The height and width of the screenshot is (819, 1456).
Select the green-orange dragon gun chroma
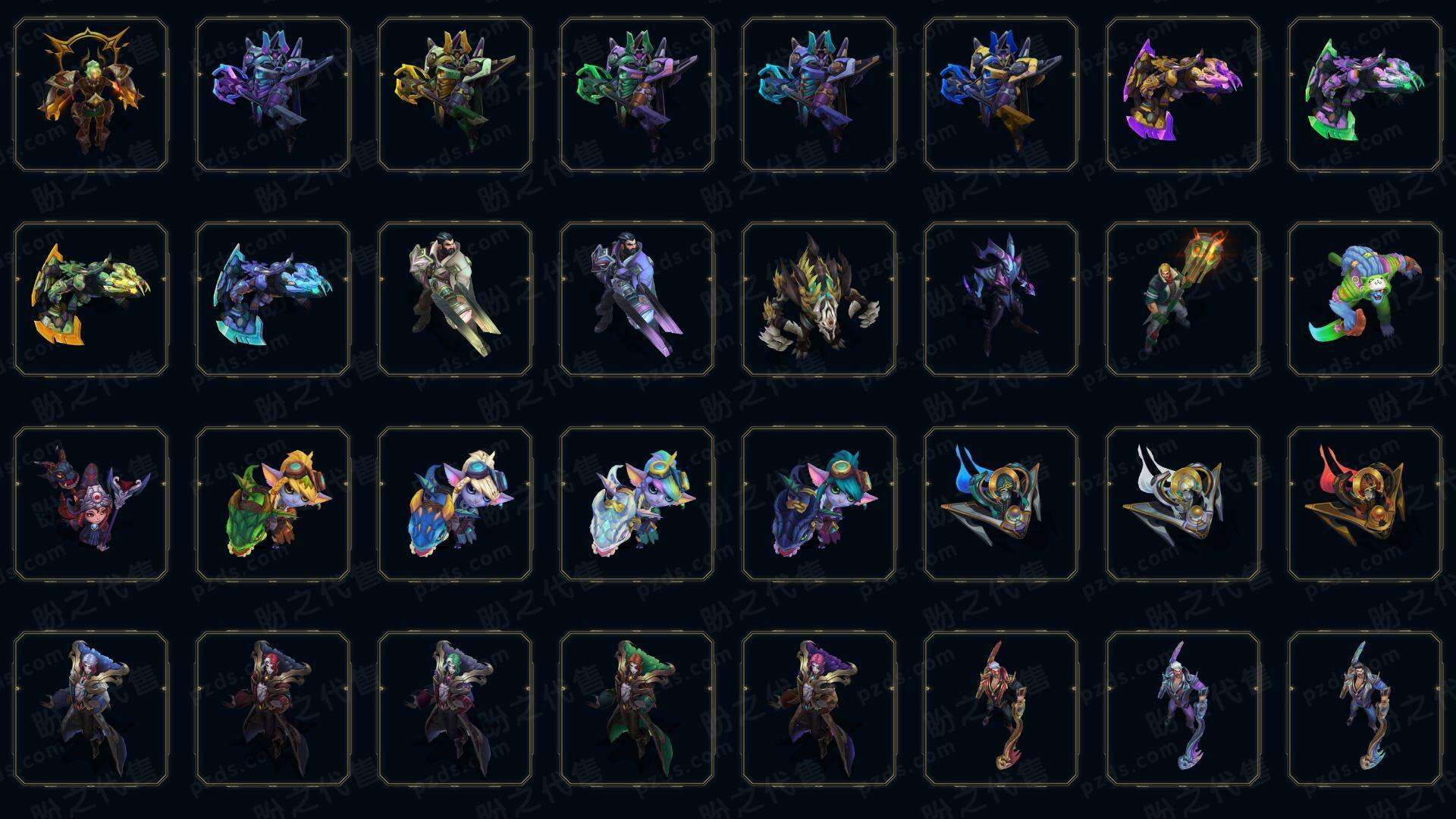tap(91, 299)
